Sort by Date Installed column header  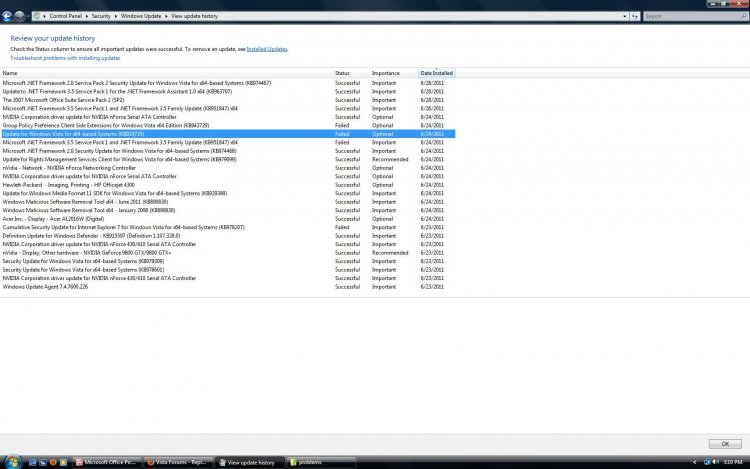coord(437,73)
